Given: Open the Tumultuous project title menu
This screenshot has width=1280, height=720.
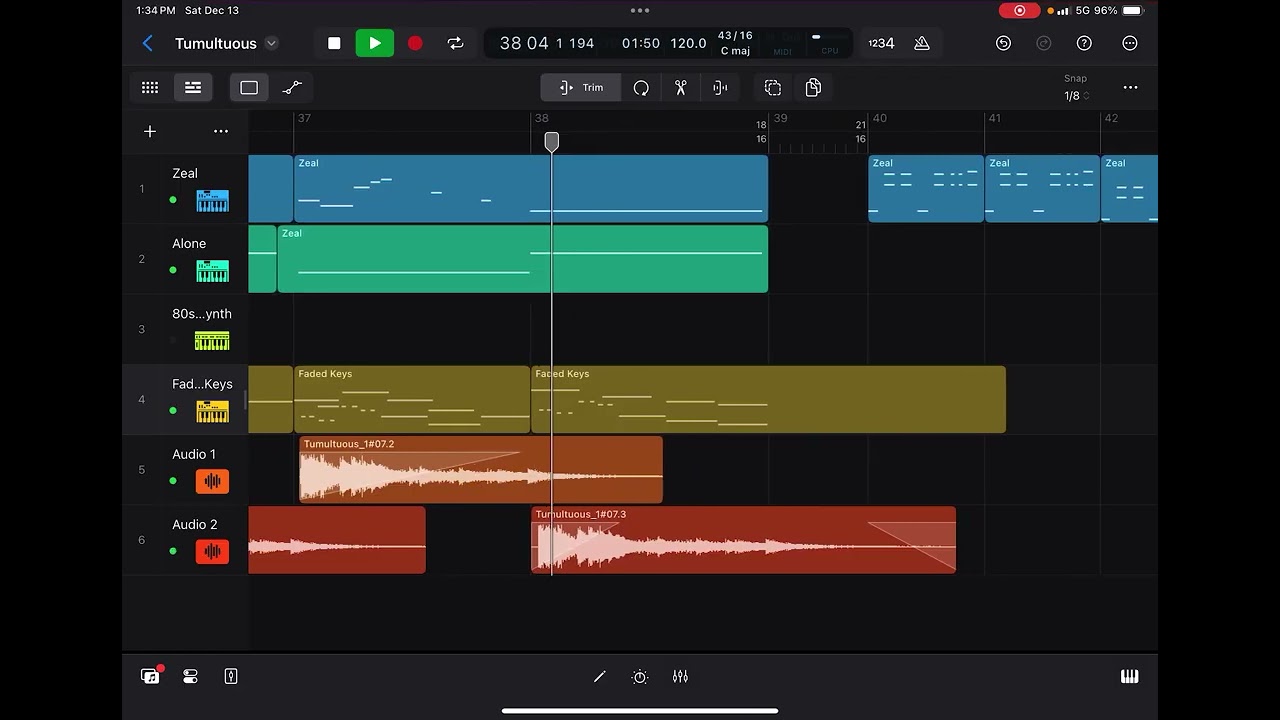Looking at the screenshot, I should pyautogui.click(x=226, y=43).
